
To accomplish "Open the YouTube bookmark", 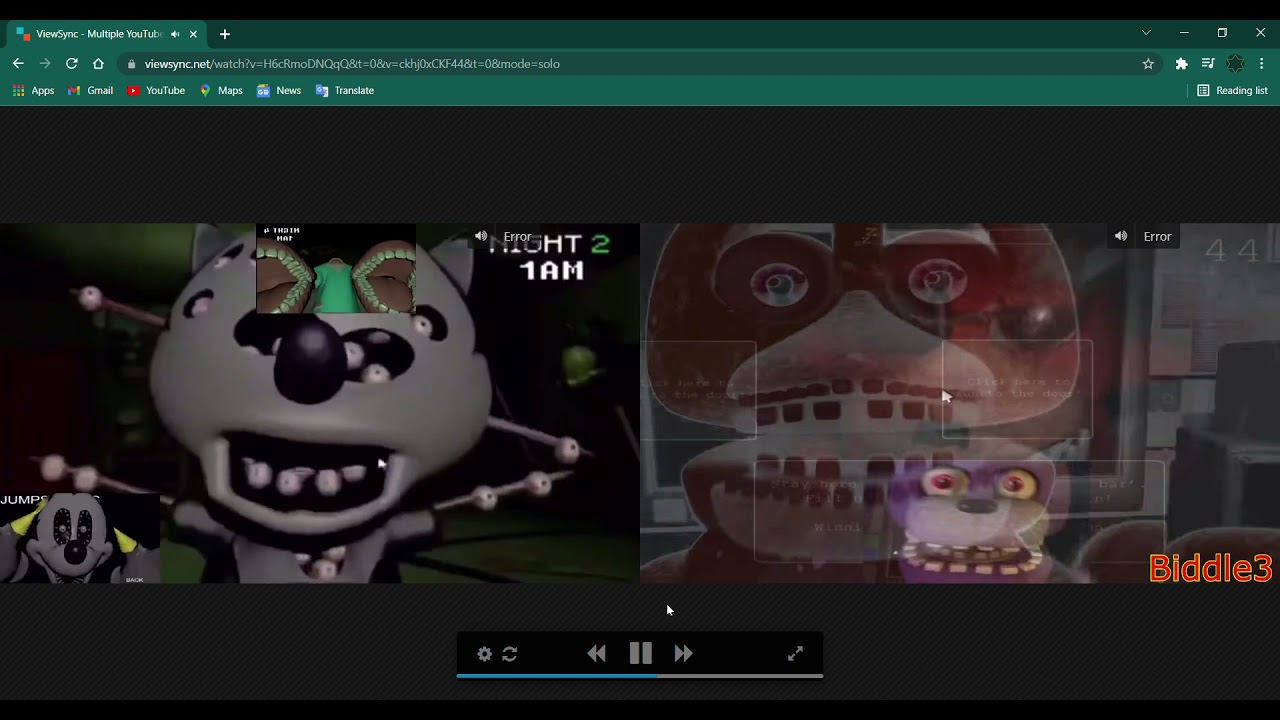I will coord(156,90).
